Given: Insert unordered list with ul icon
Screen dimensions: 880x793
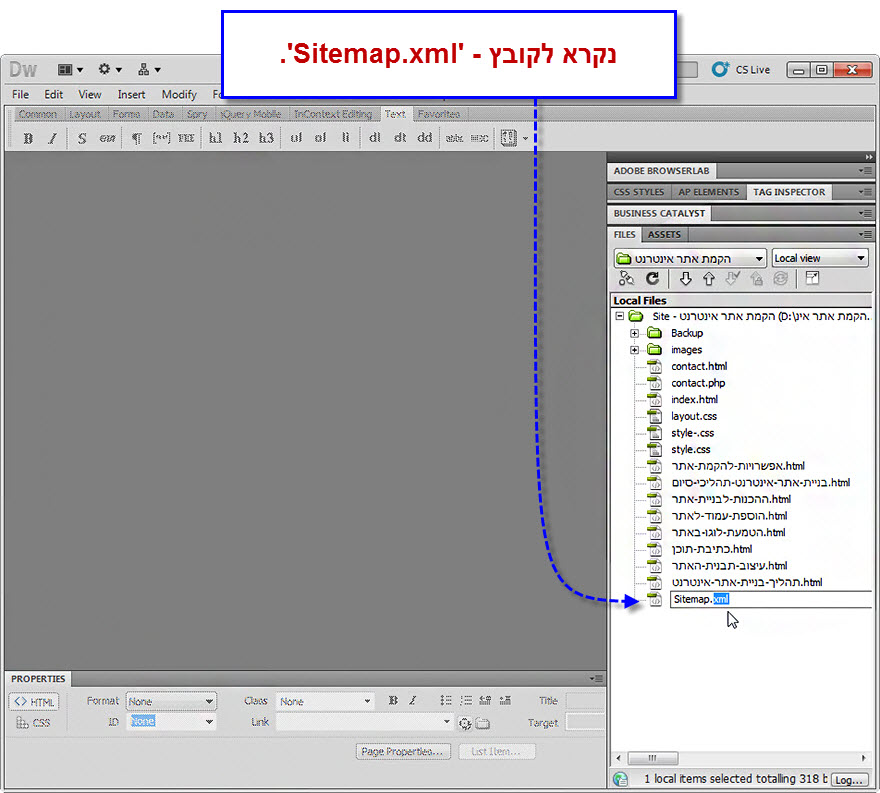Looking at the screenshot, I should click(x=296, y=138).
